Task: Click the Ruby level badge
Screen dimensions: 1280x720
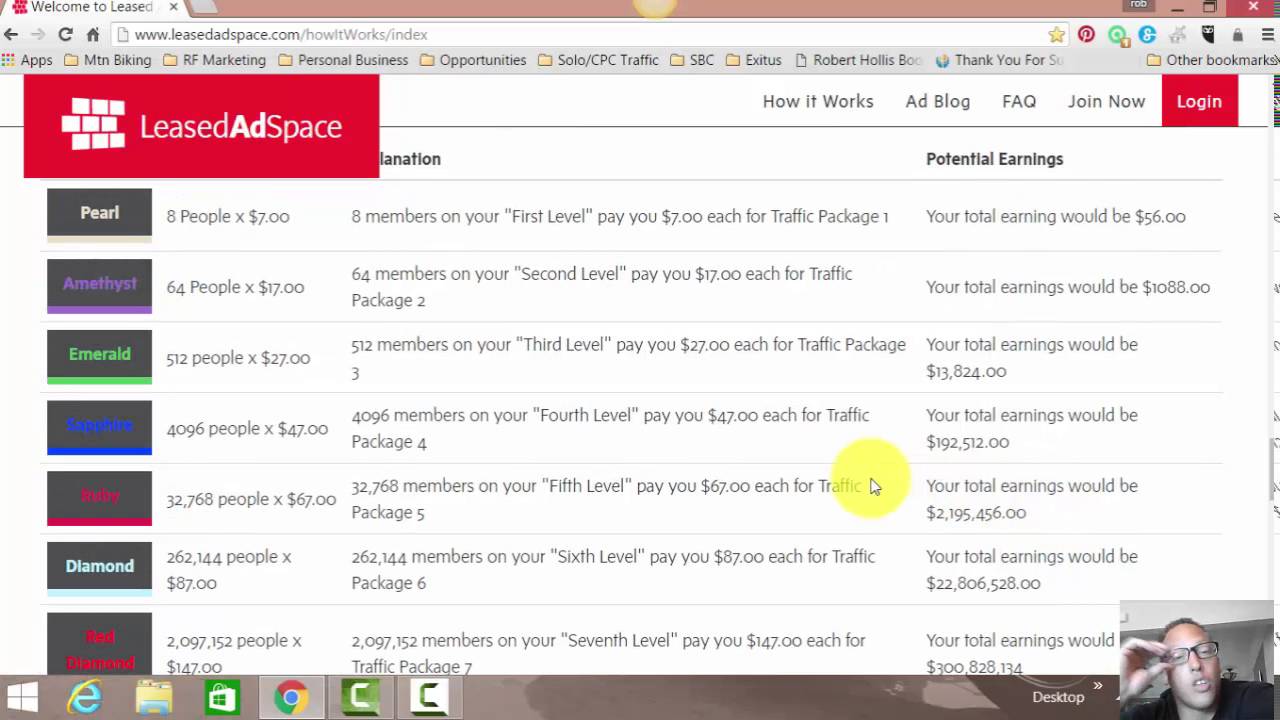Action: click(x=99, y=498)
